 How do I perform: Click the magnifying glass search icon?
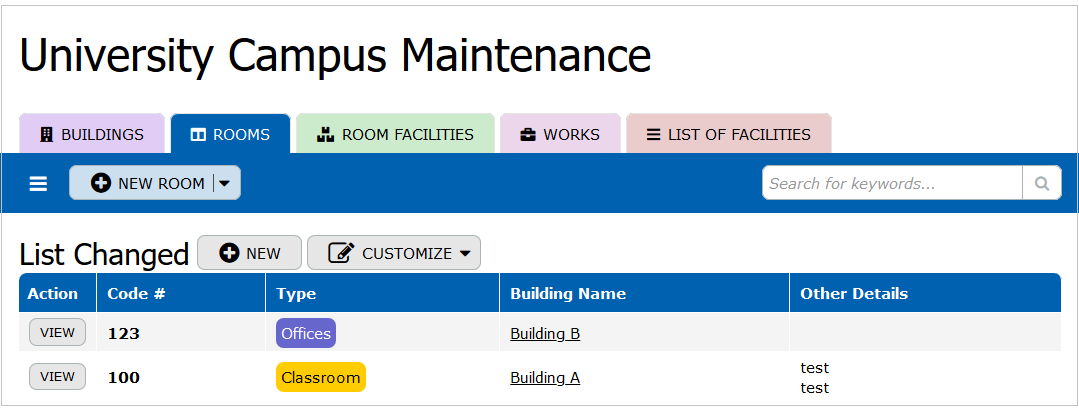click(x=1042, y=184)
